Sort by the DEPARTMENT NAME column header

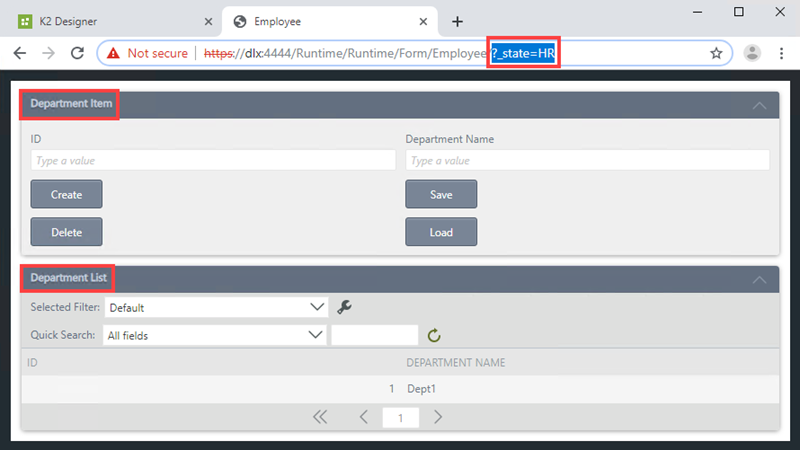tap(456, 363)
